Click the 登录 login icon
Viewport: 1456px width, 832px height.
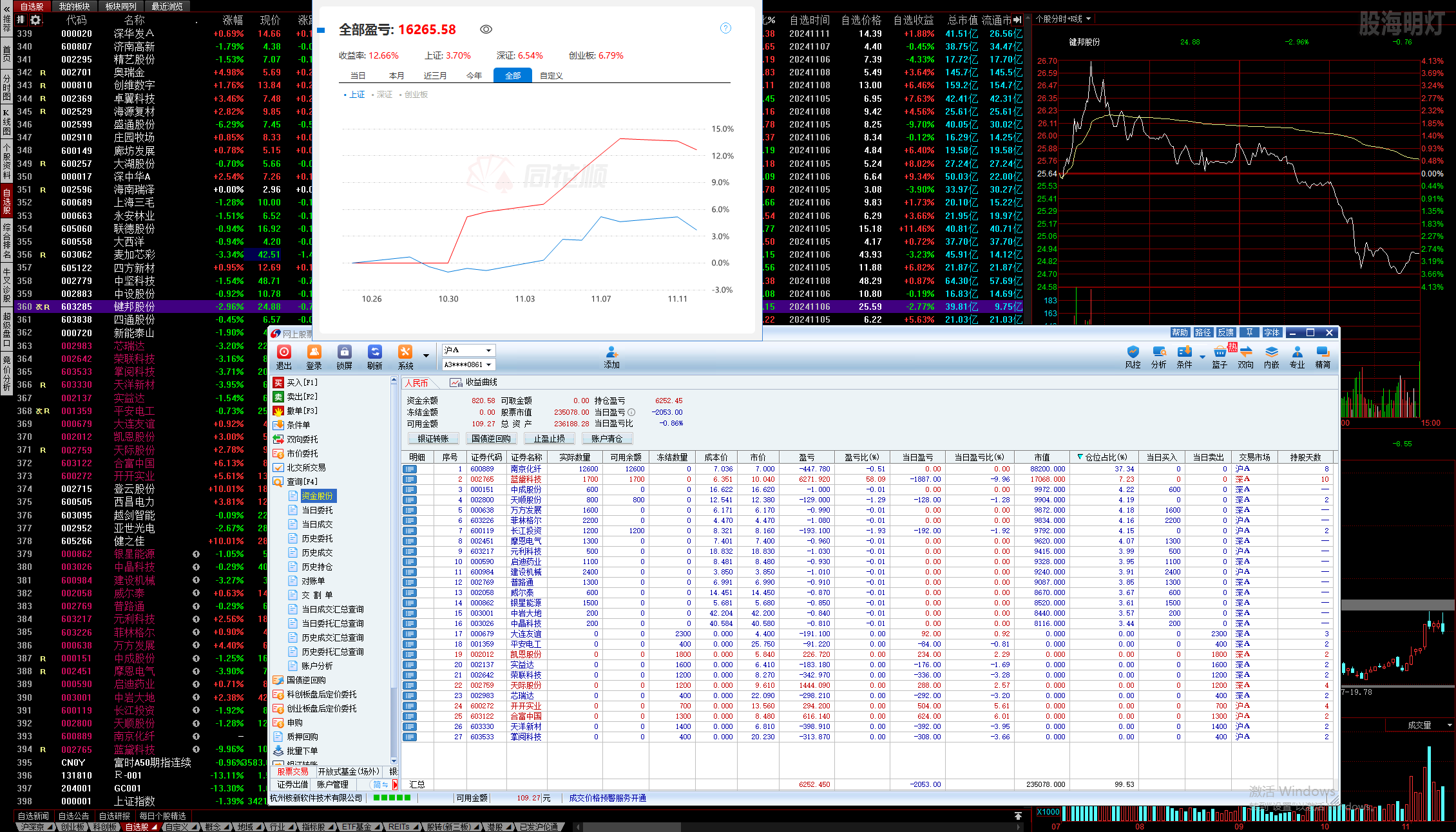(314, 356)
